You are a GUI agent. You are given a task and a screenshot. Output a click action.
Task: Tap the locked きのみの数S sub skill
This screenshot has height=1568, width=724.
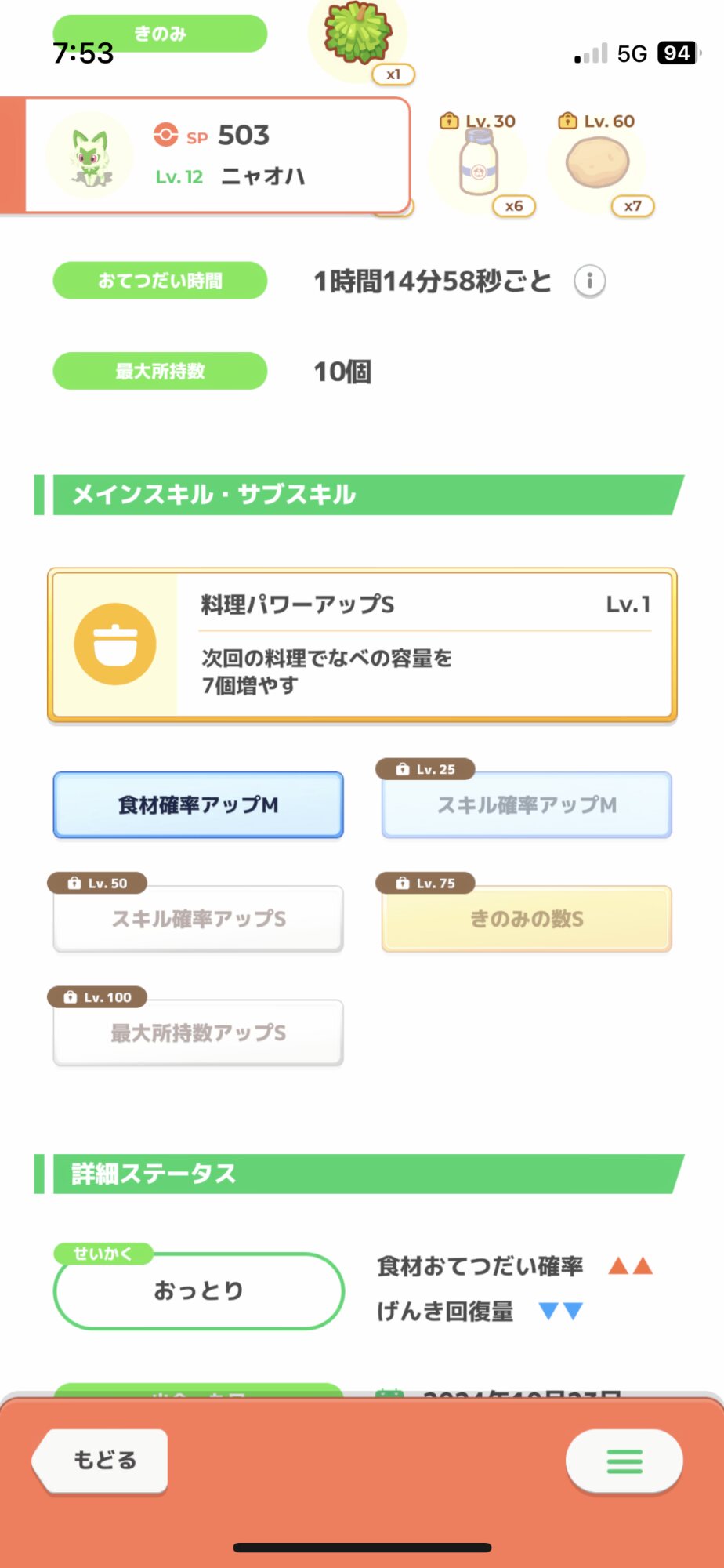pos(527,919)
